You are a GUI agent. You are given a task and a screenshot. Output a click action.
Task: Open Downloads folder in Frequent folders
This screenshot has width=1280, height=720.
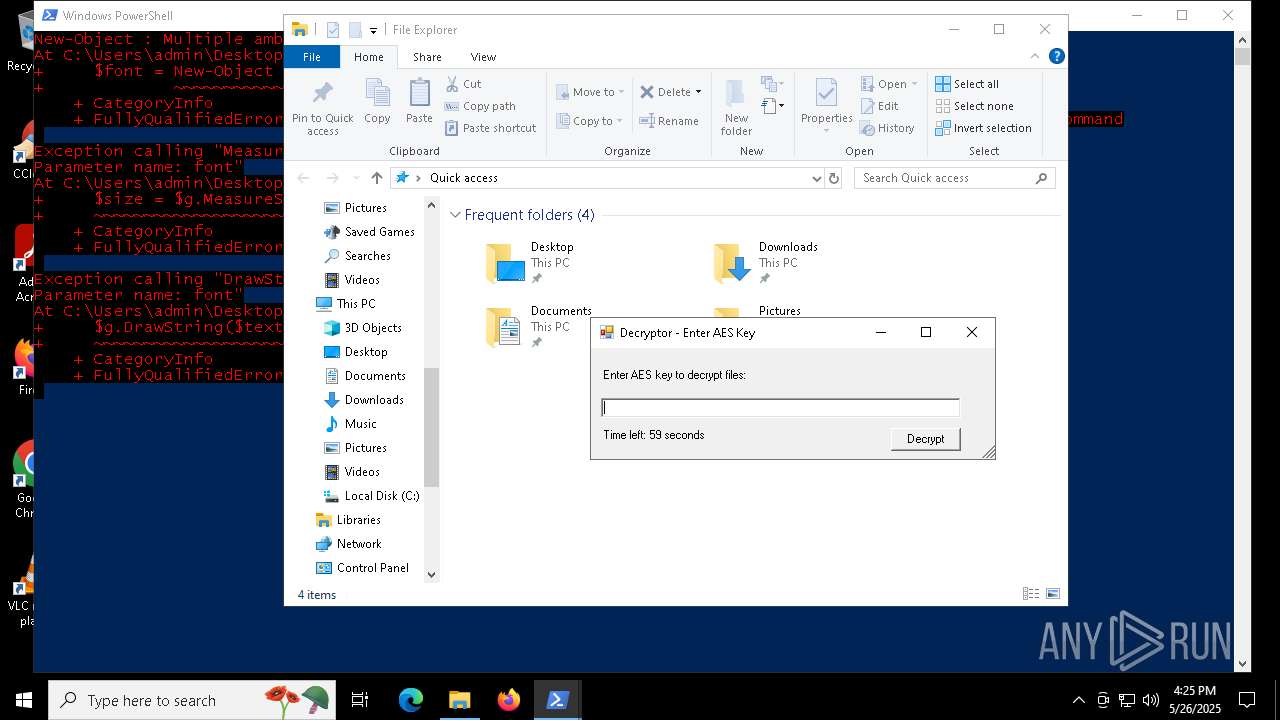(x=766, y=262)
